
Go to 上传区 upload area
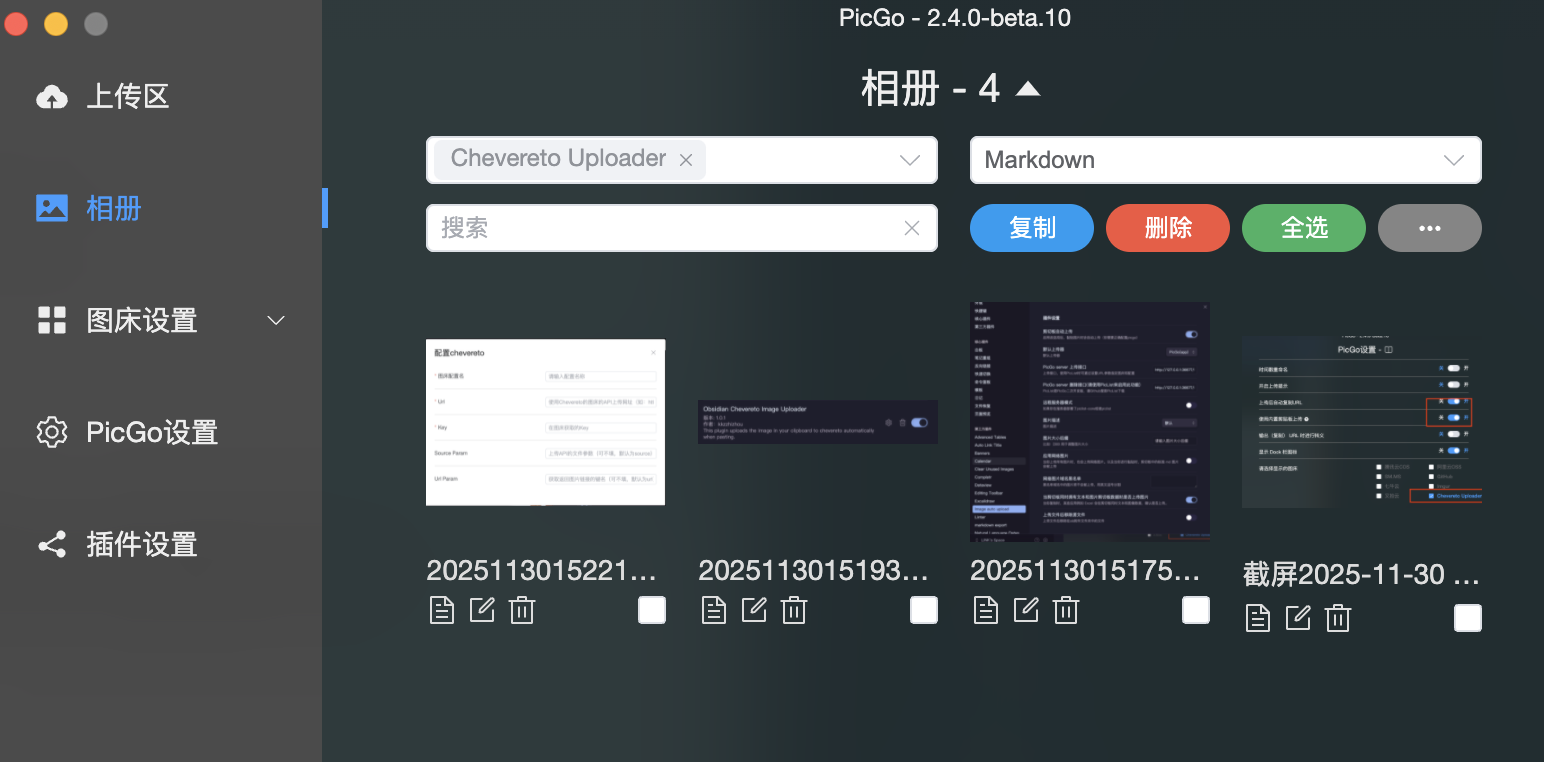tap(127, 97)
